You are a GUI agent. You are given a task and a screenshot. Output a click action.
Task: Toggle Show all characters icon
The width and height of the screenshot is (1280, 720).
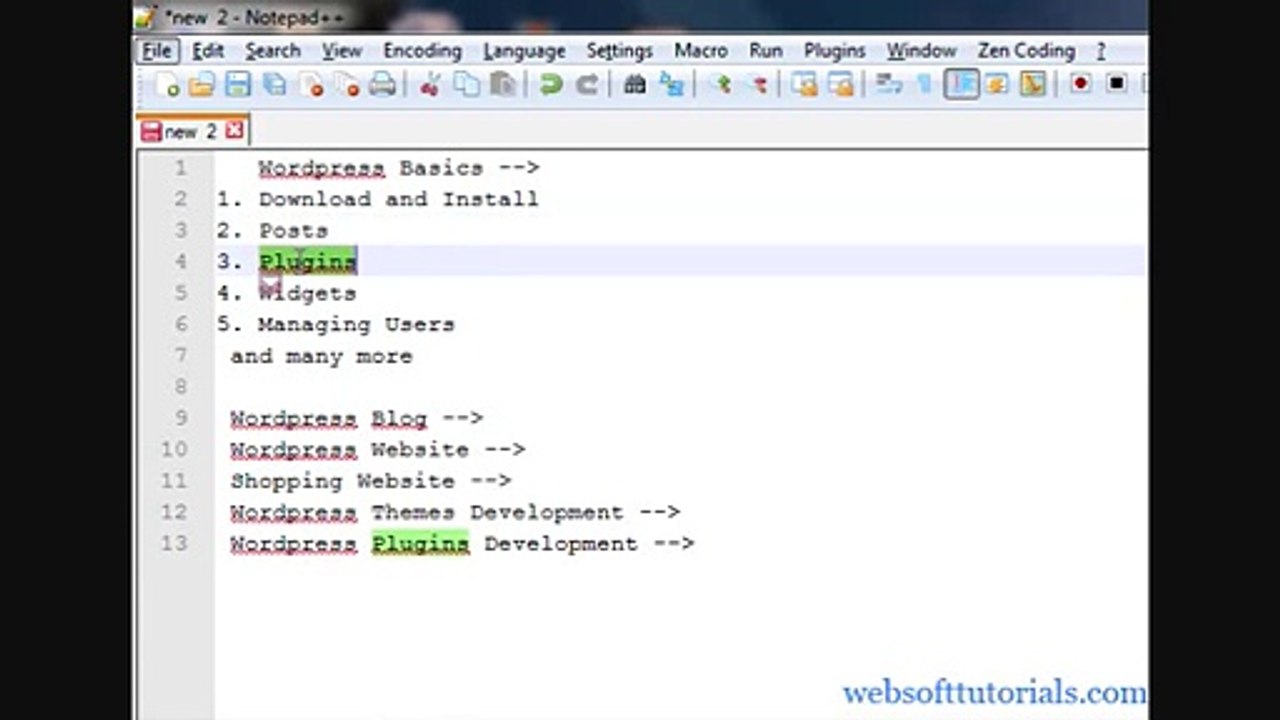[x=925, y=85]
